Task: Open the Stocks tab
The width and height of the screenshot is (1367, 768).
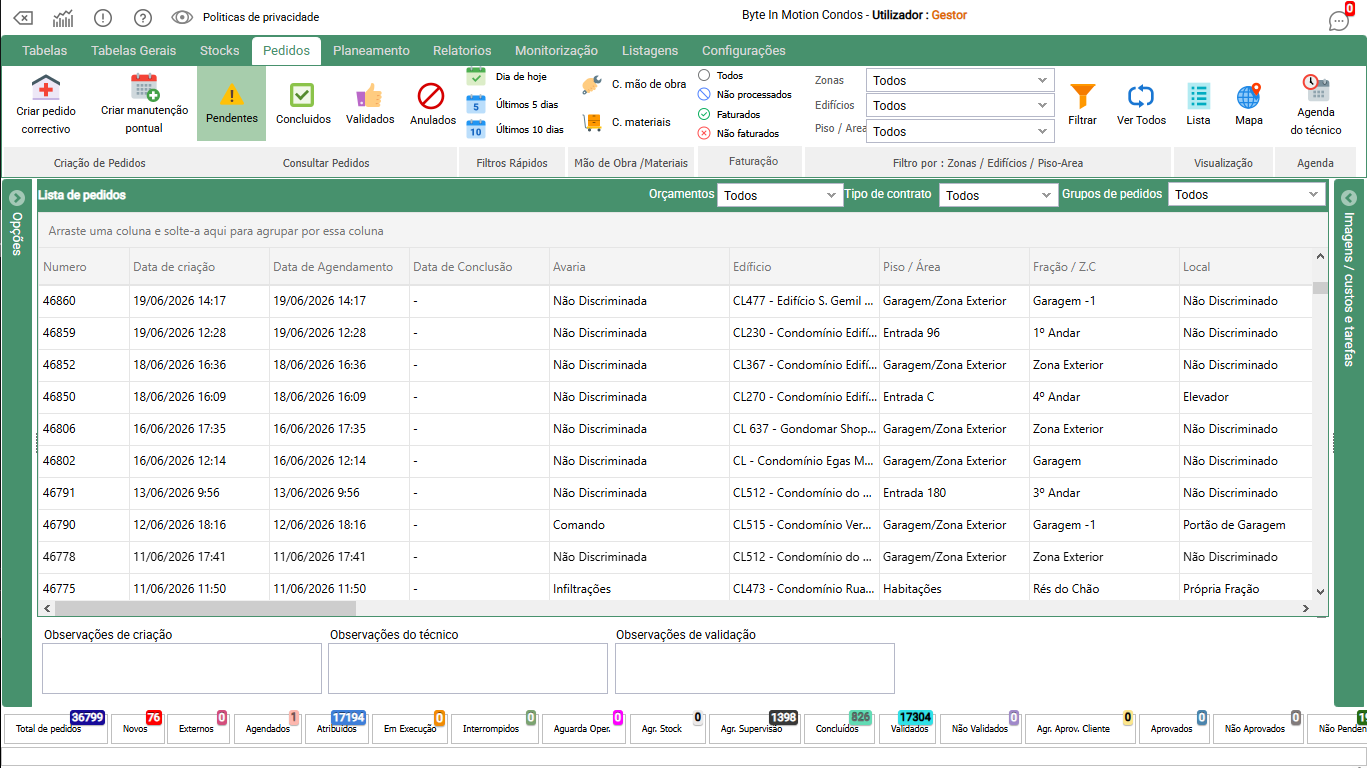Action: [220, 51]
